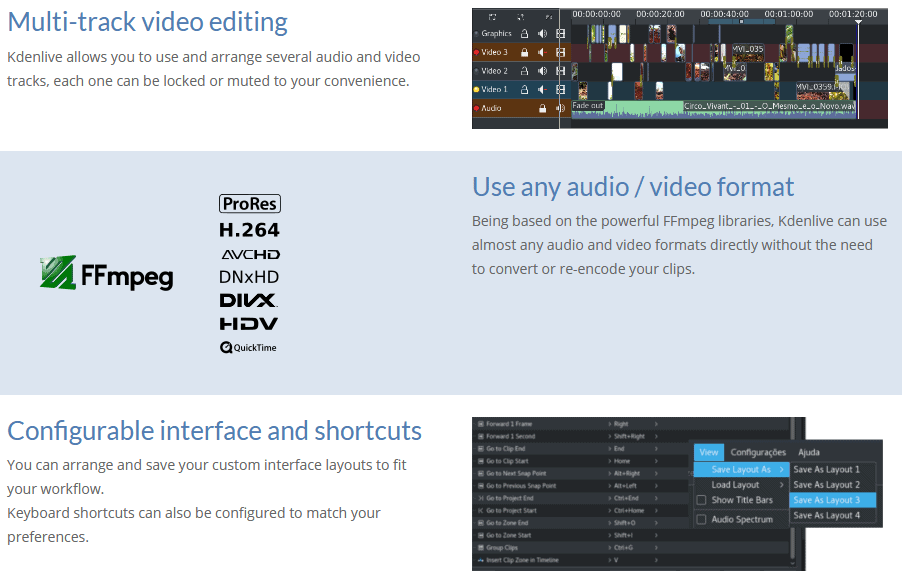Click the FFmpeg logo

pyautogui.click(x=106, y=273)
